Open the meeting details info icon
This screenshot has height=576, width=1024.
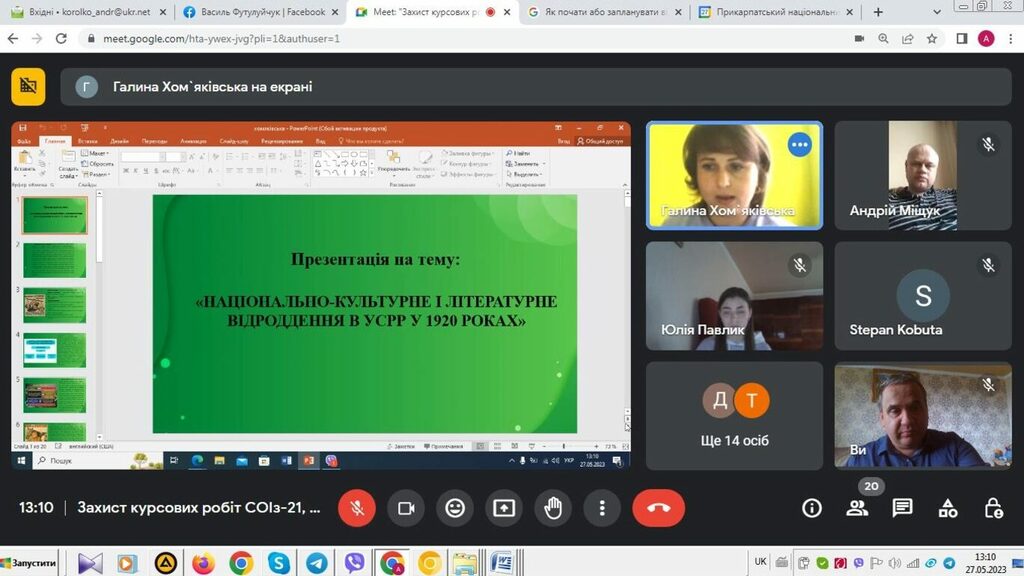(x=812, y=508)
